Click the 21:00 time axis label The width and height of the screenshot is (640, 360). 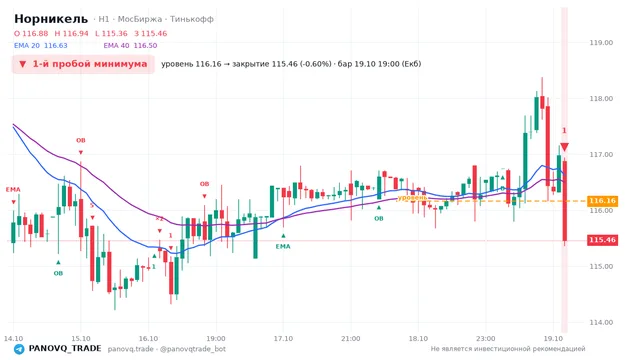pyautogui.click(x=351, y=338)
